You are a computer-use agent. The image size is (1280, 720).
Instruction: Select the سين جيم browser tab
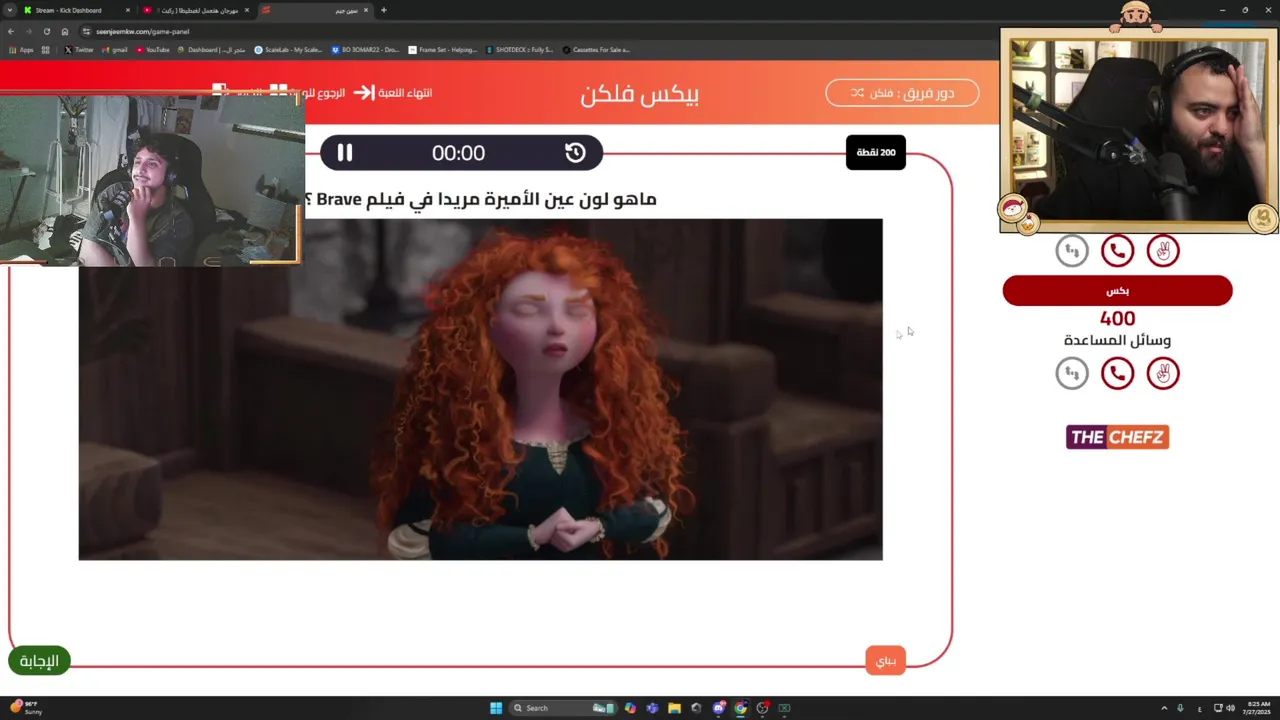coord(315,10)
